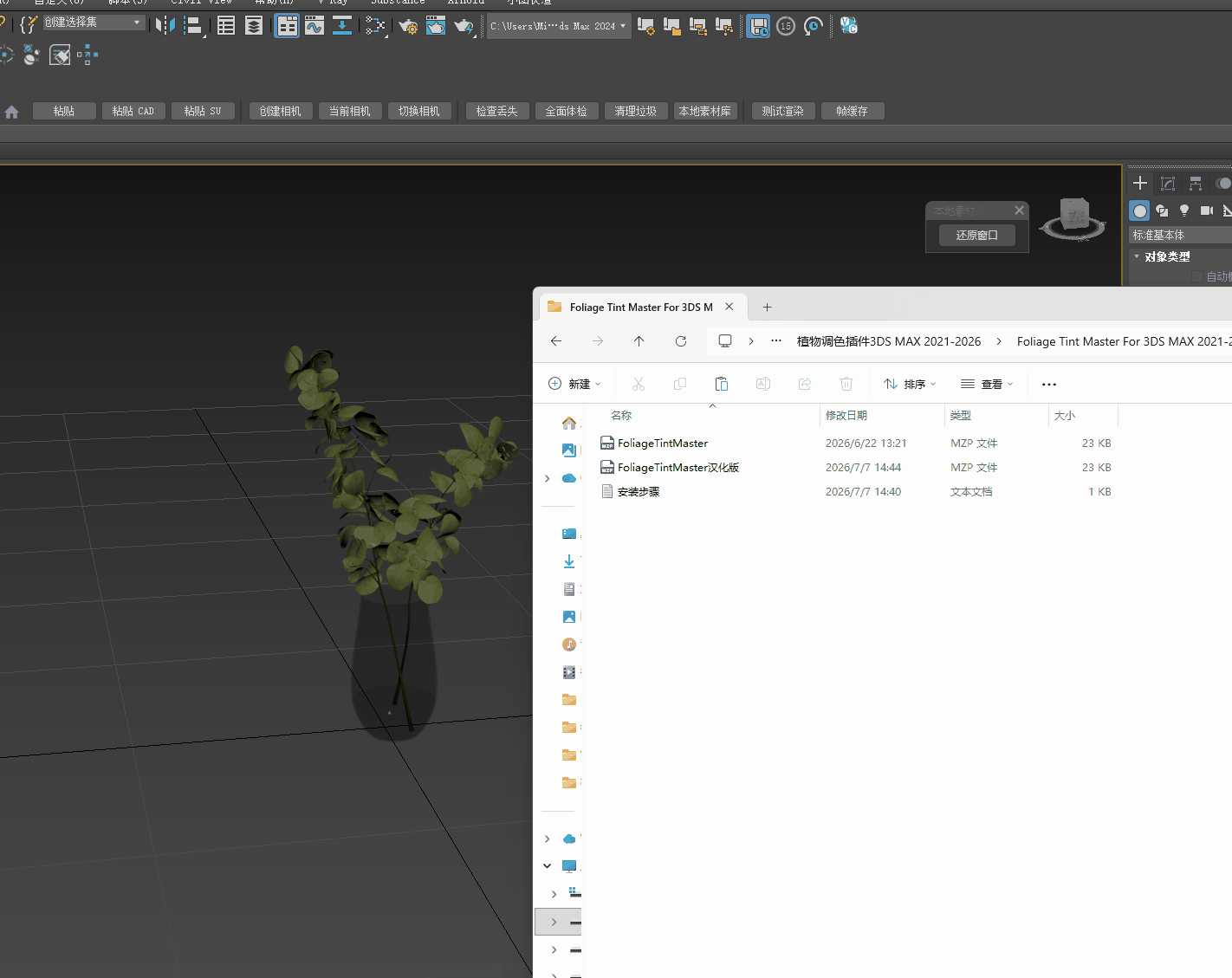
Task: Select Geometry category (sphere icon)
Action: [1140, 210]
